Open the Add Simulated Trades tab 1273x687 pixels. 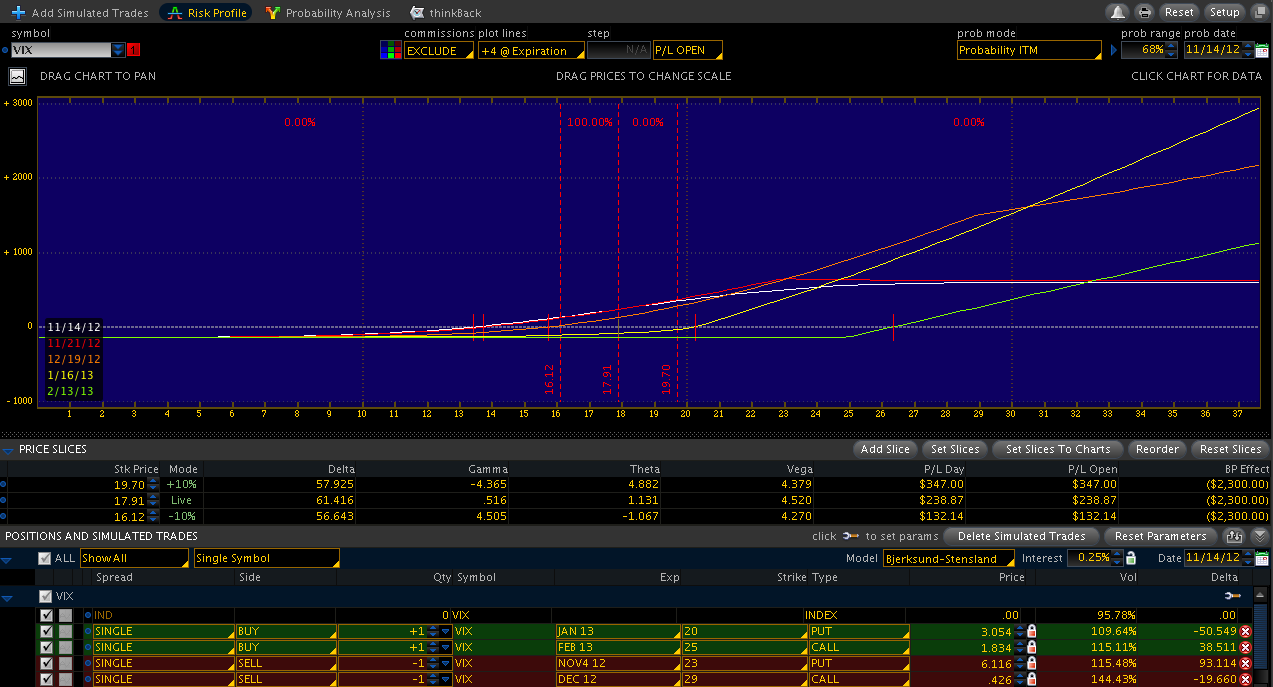[x=80, y=13]
